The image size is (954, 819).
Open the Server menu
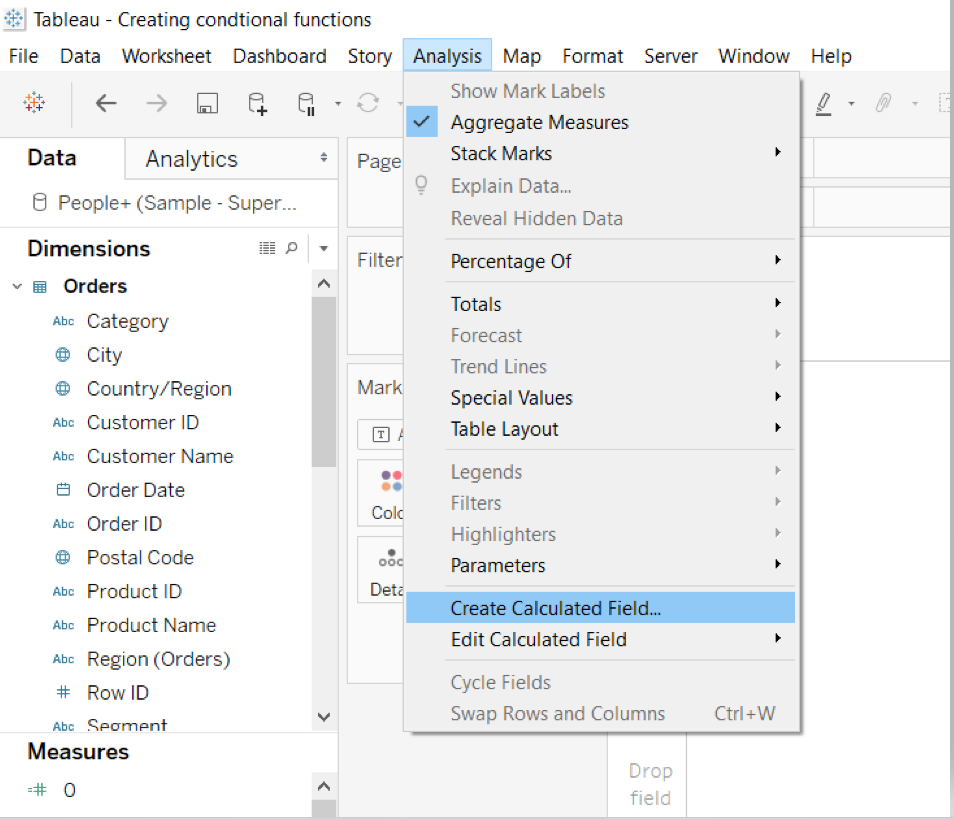pyautogui.click(x=671, y=56)
